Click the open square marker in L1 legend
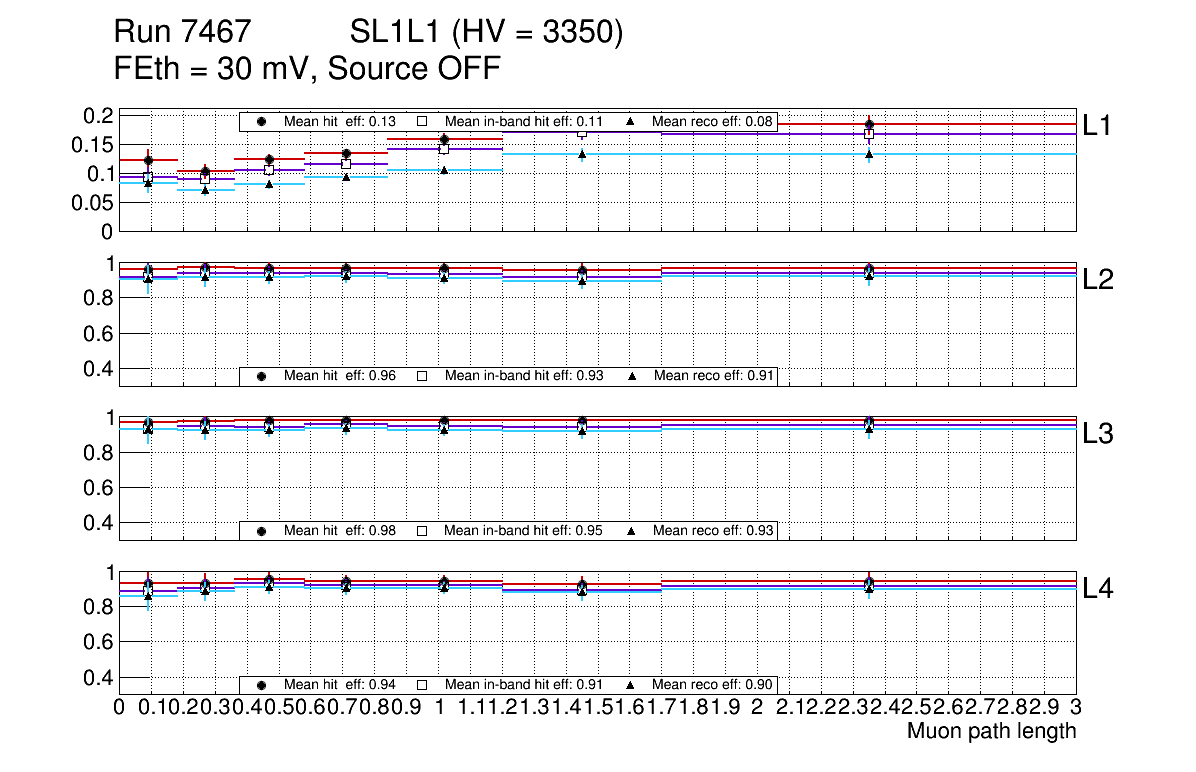 [x=421, y=122]
